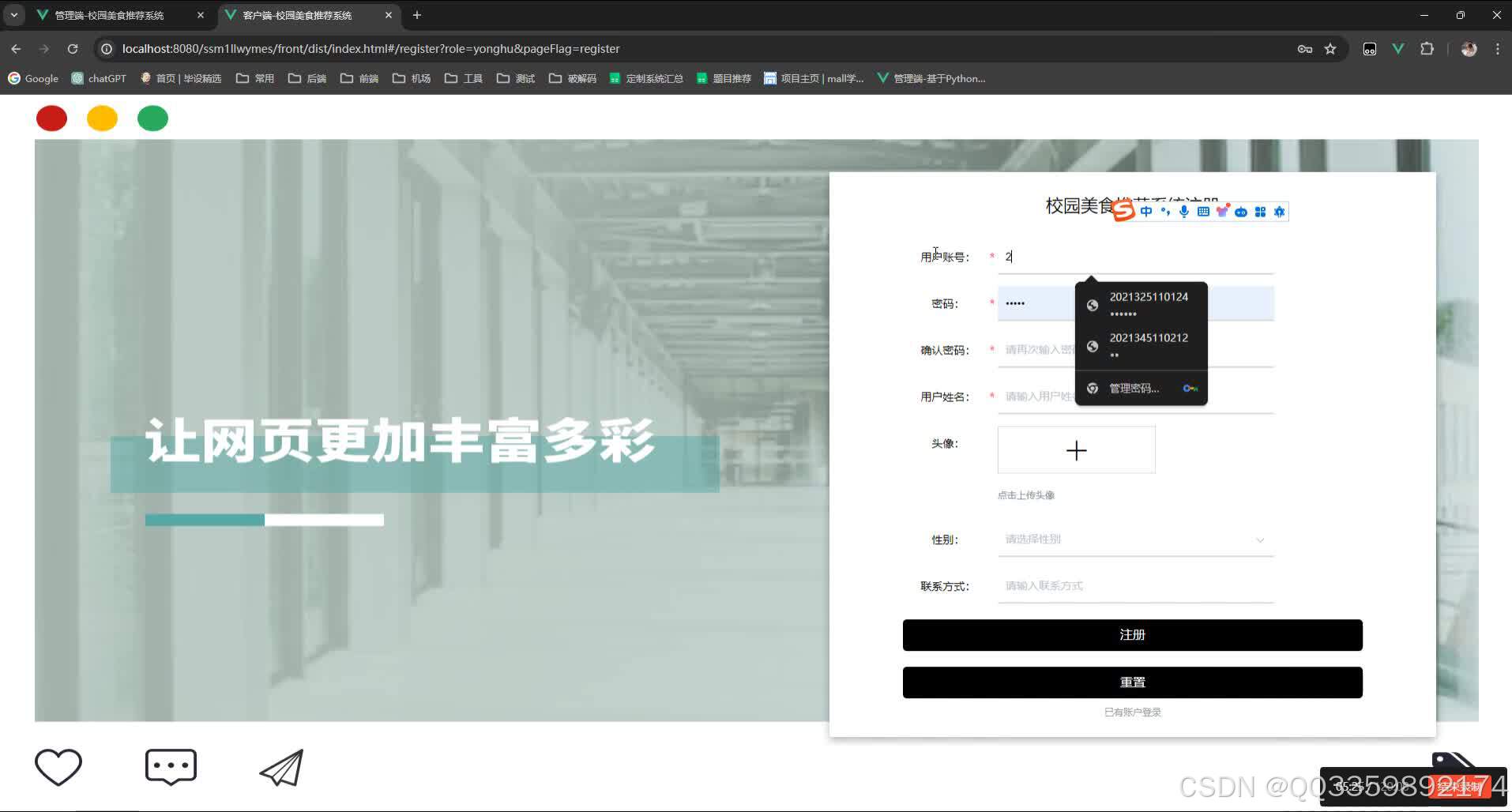Click the yellow circle at top left
The width and height of the screenshot is (1512, 812).
pos(102,118)
